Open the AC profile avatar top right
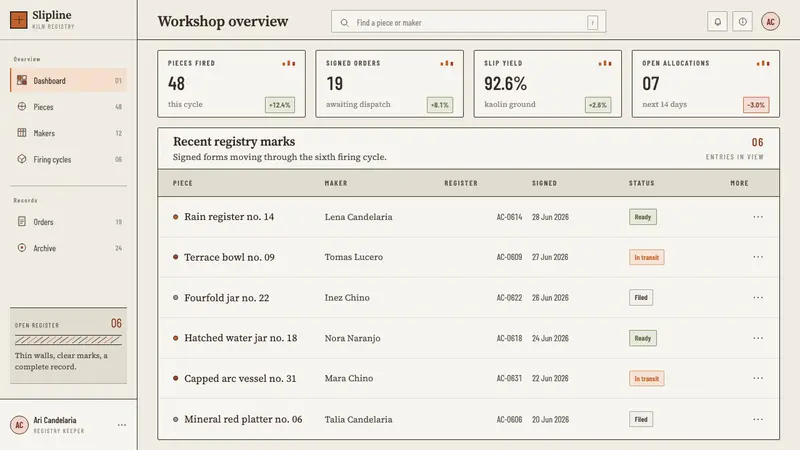This screenshot has width=800, height=450. click(x=770, y=22)
